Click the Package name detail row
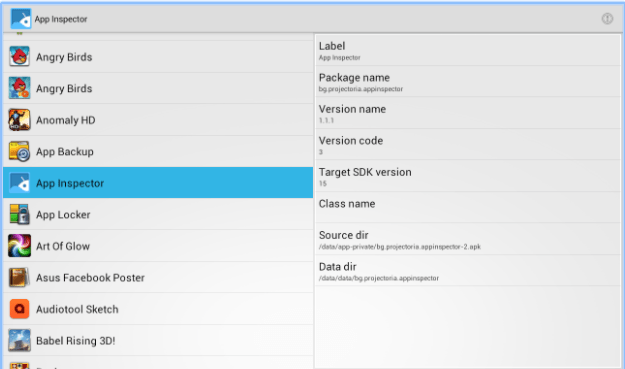Image resolution: width=625 pixels, height=369 pixels. pos(468,82)
